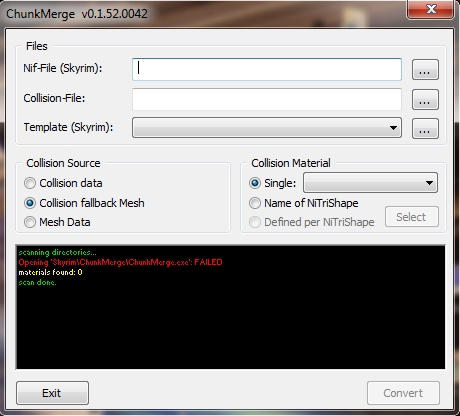This screenshot has width=460, height=416.
Task: Browse for a Template (Skyrim) file
Action: coord(425,128)
